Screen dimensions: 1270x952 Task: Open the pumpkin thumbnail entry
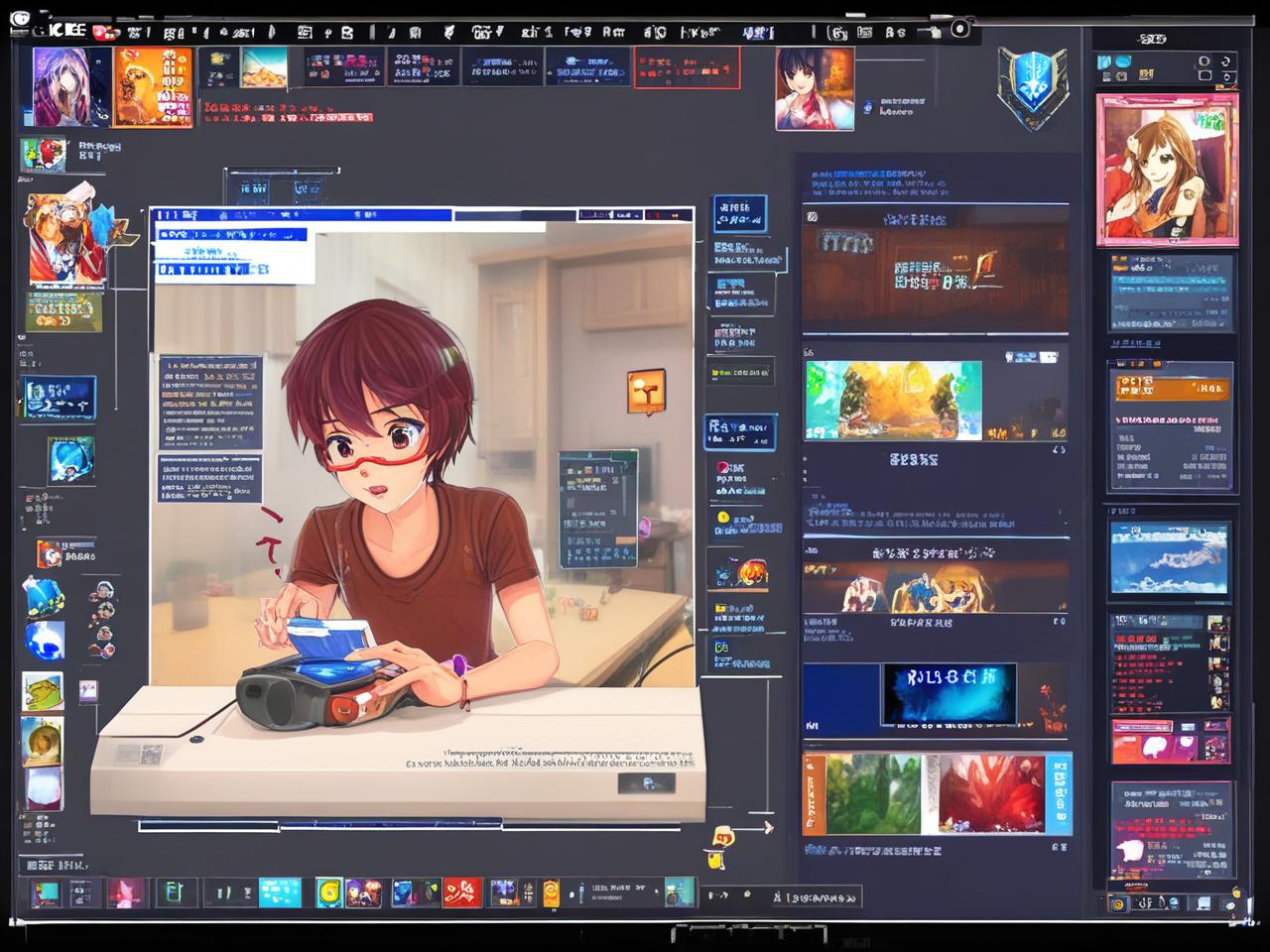coord(739,570)
